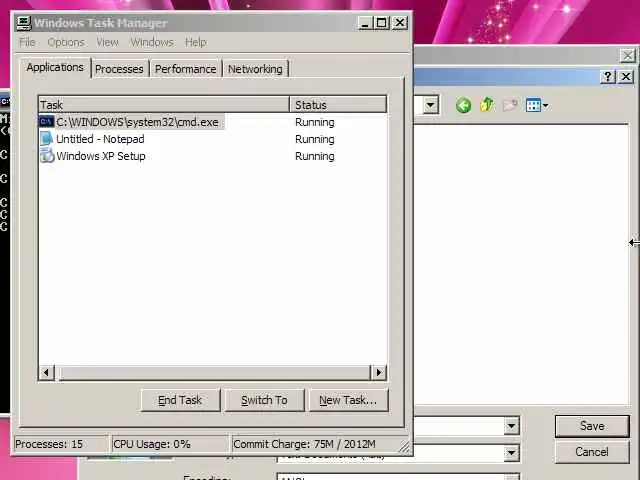Click the New Task... button
The width and height of the screenshot is (640, 480).
348,400
